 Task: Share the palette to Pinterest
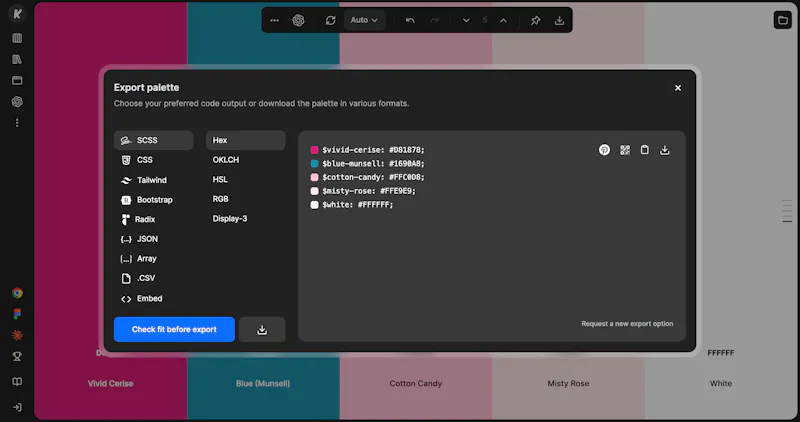tap(604, 150)
